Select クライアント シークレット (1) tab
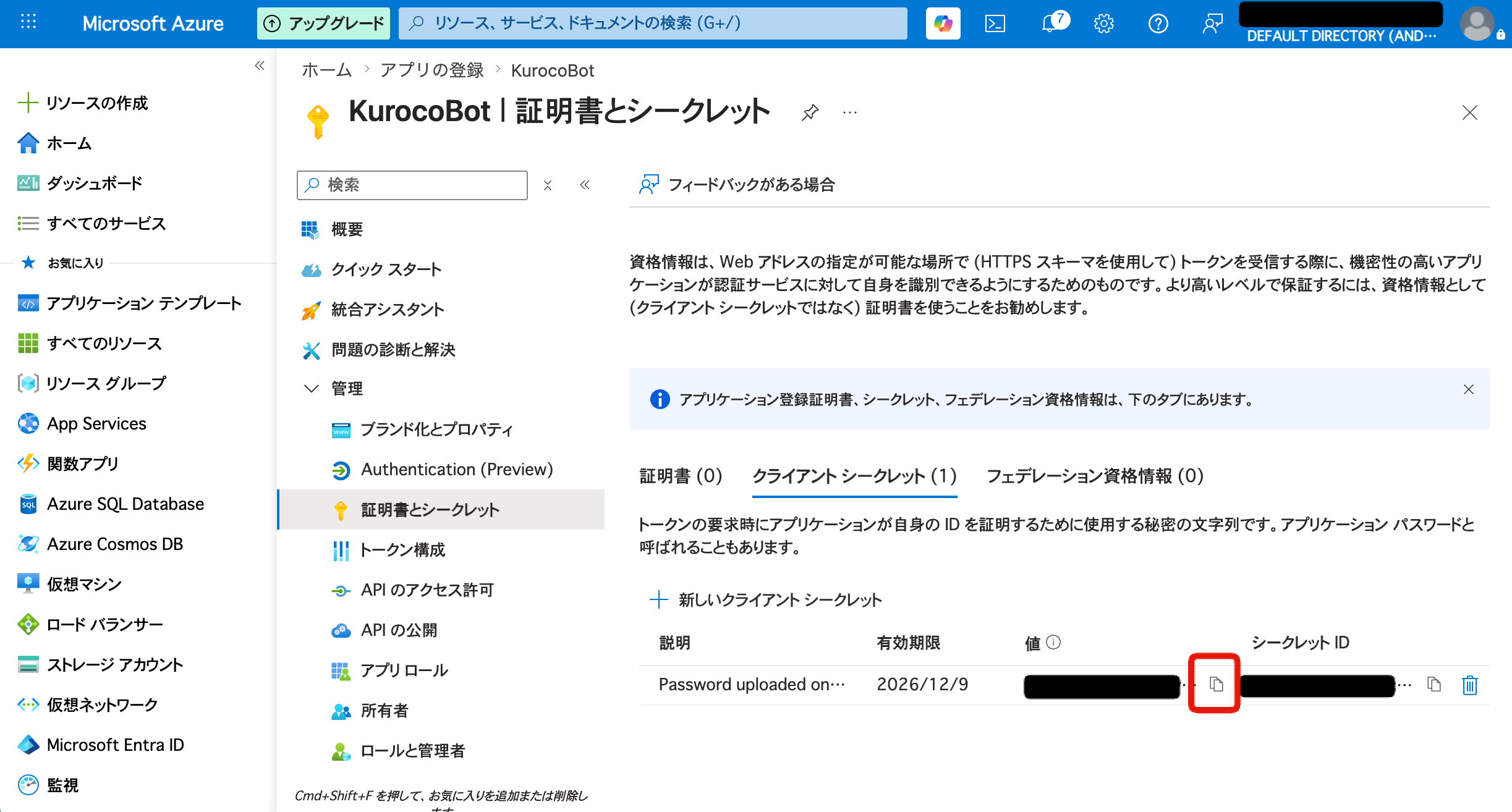Screen dimensions: 1512x812 [854, 476]
